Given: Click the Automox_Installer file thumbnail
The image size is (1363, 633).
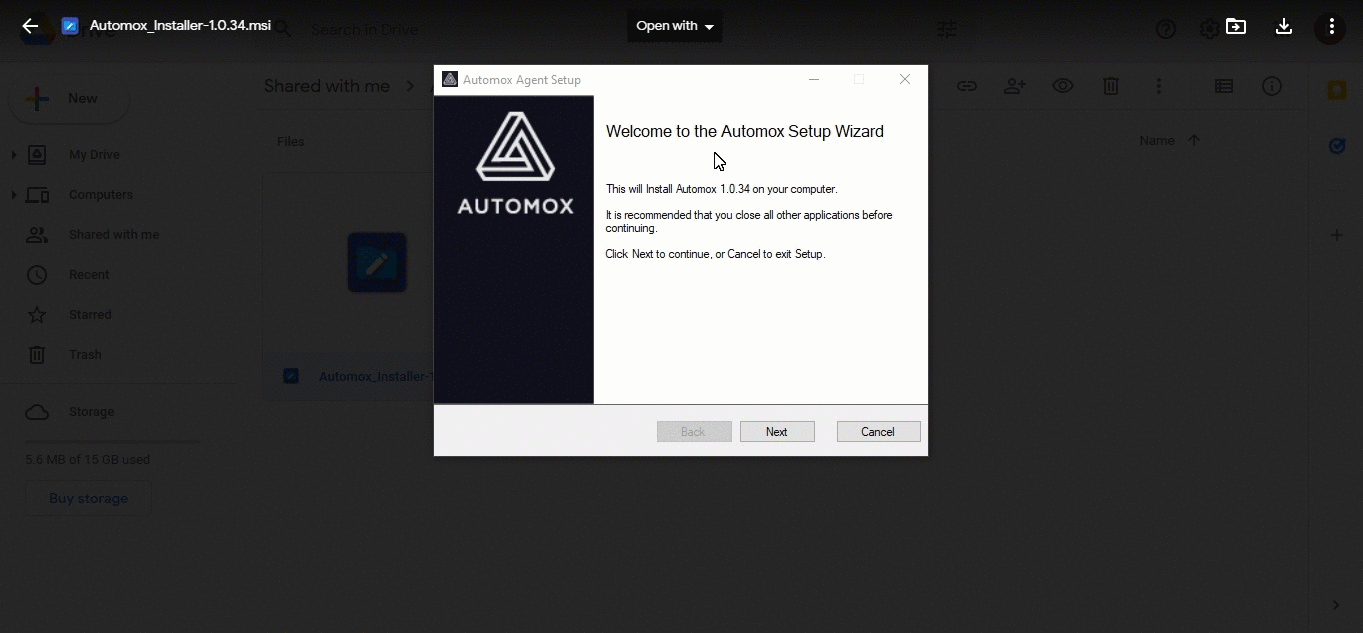Looking at the screenshot, I should [x=377, y=263].
